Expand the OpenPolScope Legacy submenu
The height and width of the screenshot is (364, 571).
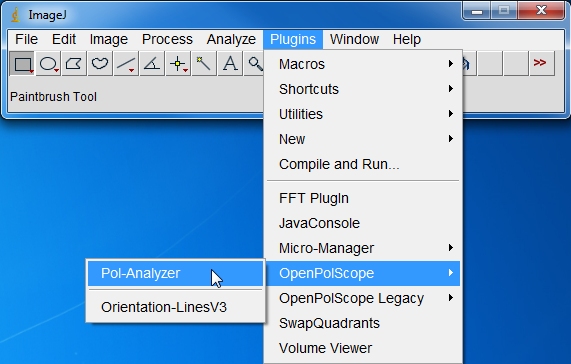click(363, 298)
